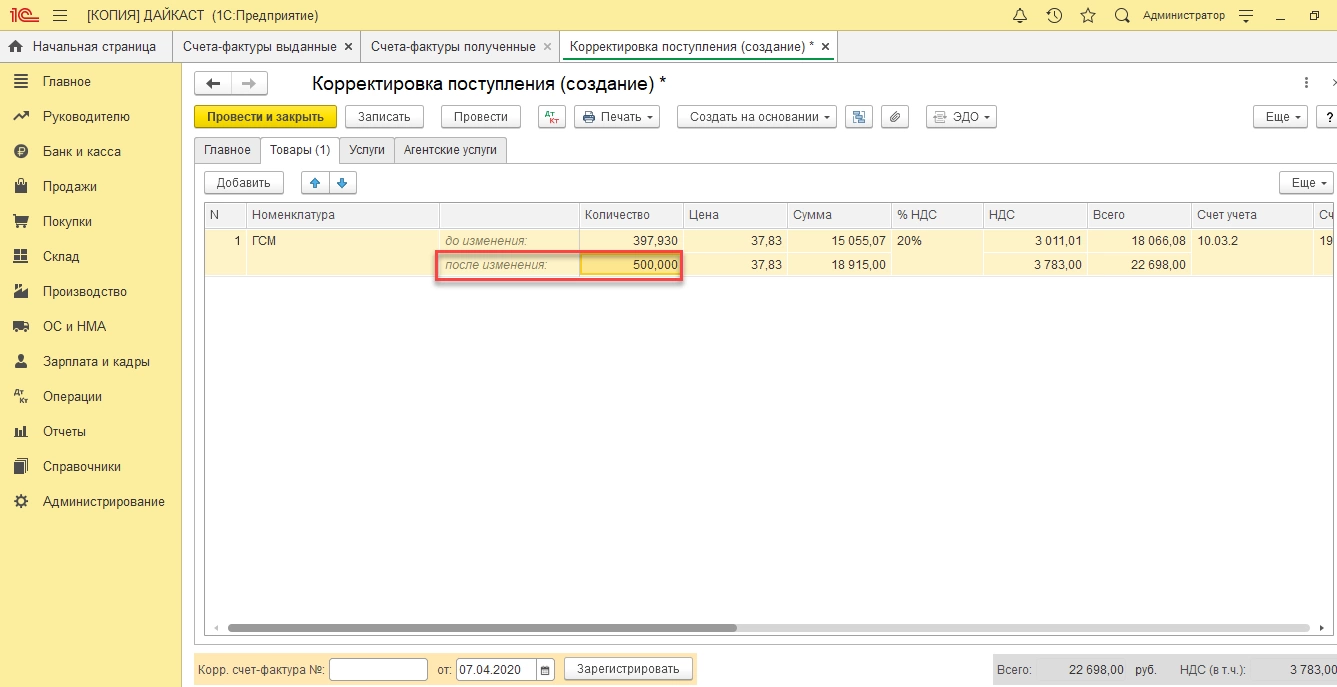Viewport: 1337px width, 687px height.
Task: Go to Начальная страница home tab
Action: pyautogui.click(x=83, y=47)
